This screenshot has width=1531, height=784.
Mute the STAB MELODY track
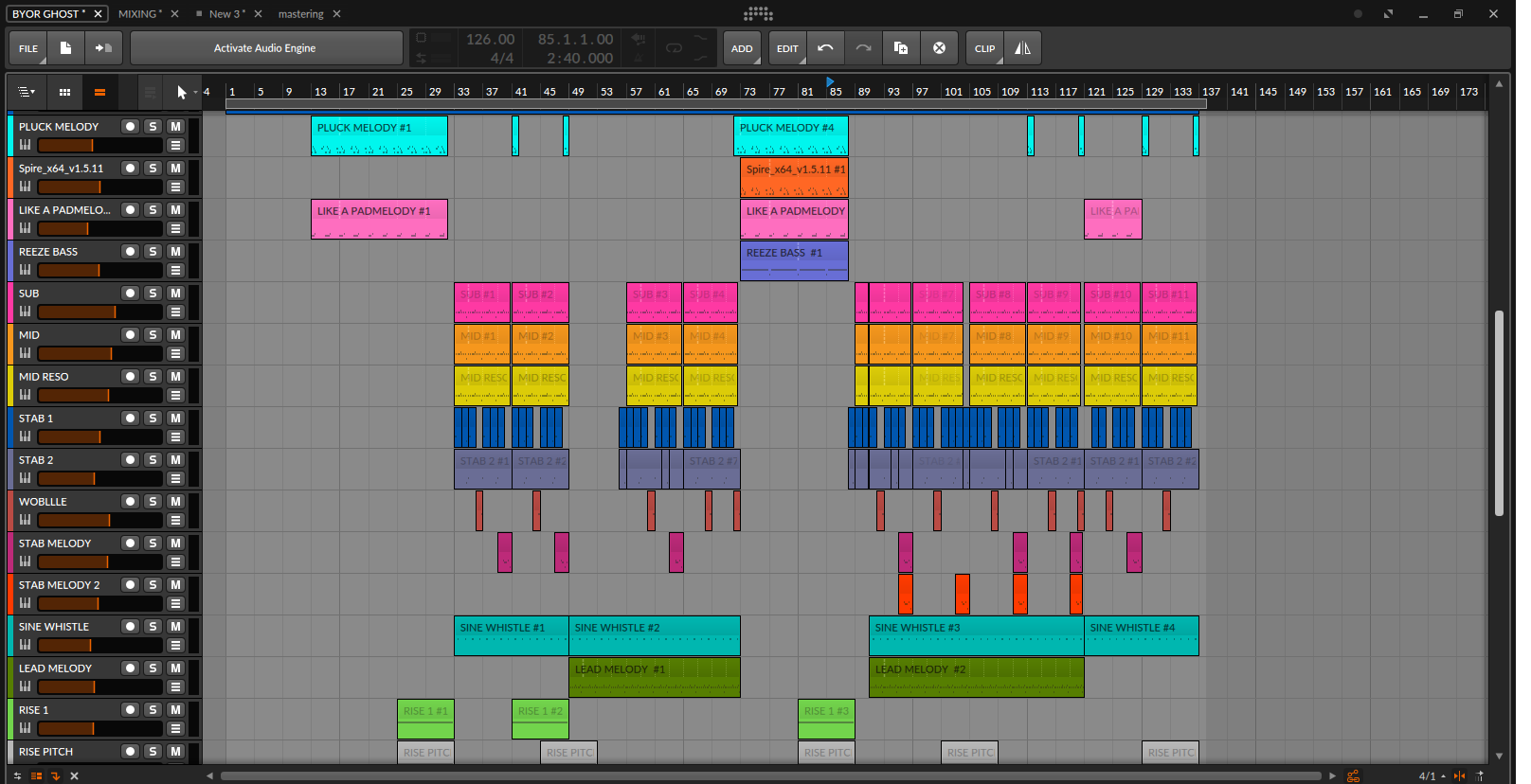tap(175, 543)
